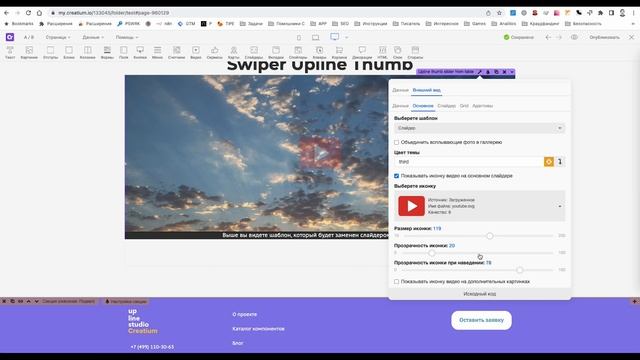640x360 pixels.
Task: Adjust 'Прозрачность иконки при наведении' slider
Action: pyautogui.click(x=520, y=270)
